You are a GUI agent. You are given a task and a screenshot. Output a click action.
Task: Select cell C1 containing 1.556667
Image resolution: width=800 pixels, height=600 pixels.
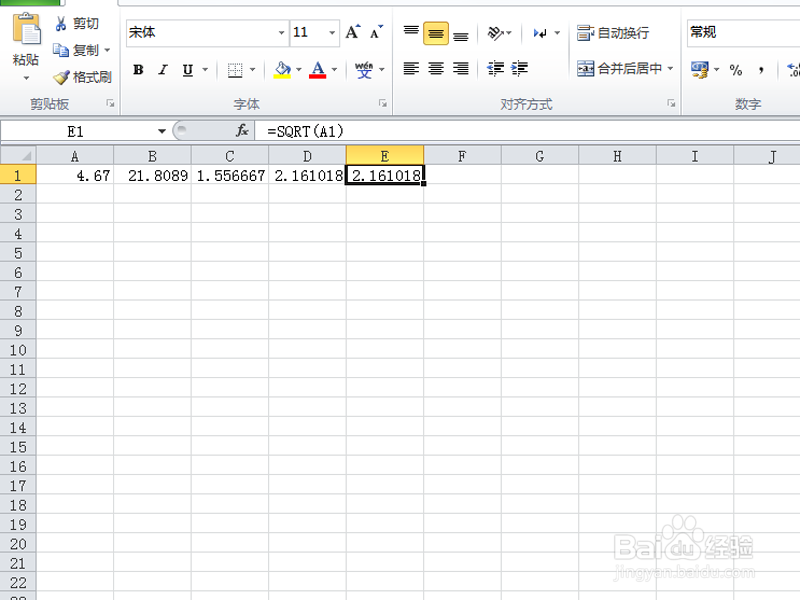click(230, 175)
